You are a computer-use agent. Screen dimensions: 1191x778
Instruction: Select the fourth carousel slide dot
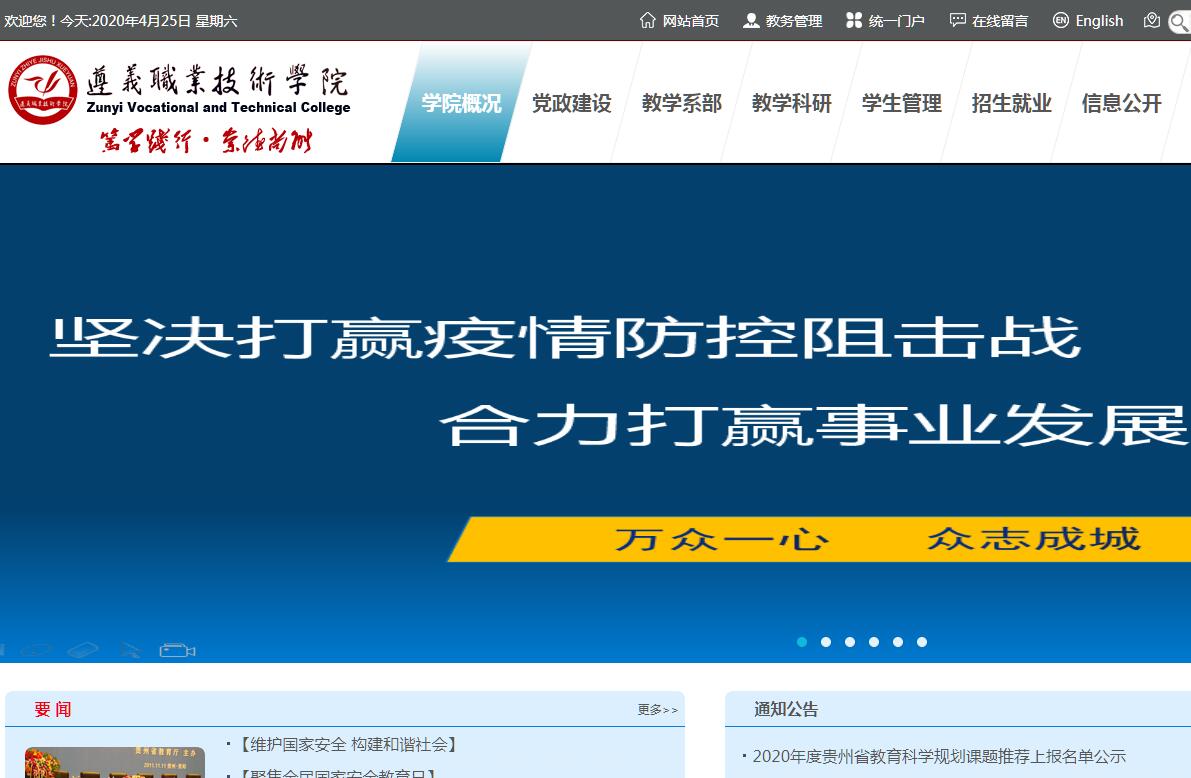(x=874, y=642)
